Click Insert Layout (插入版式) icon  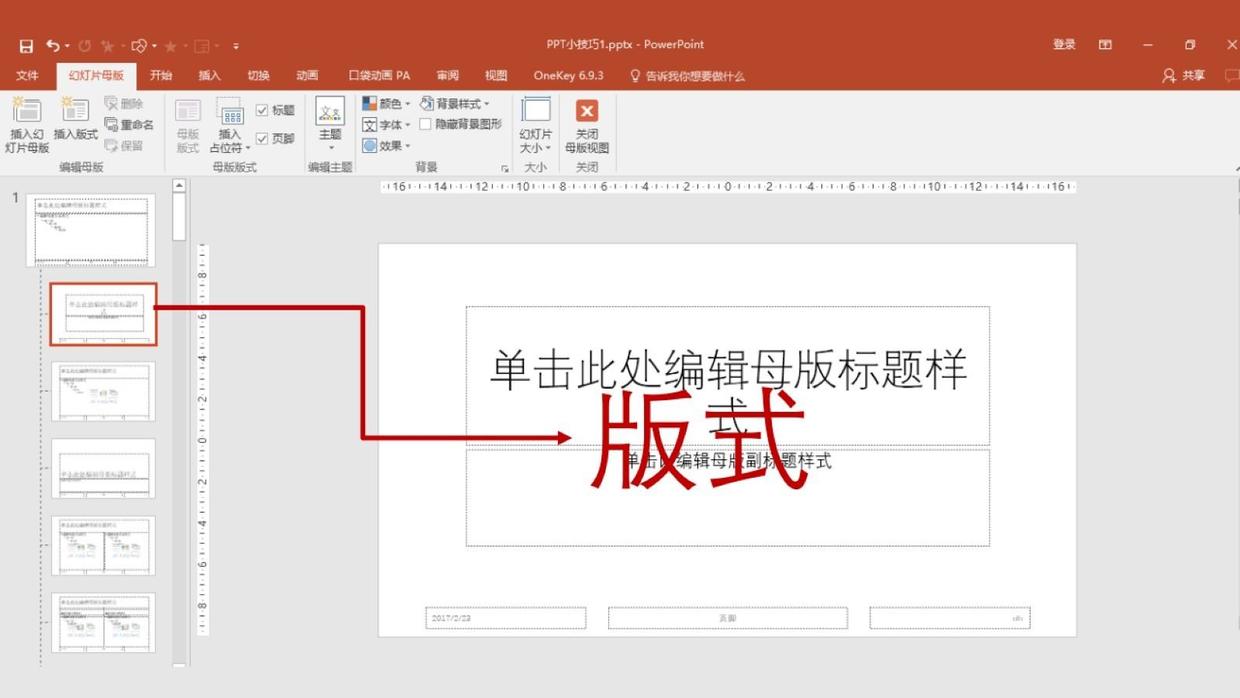tap(75, 111)
